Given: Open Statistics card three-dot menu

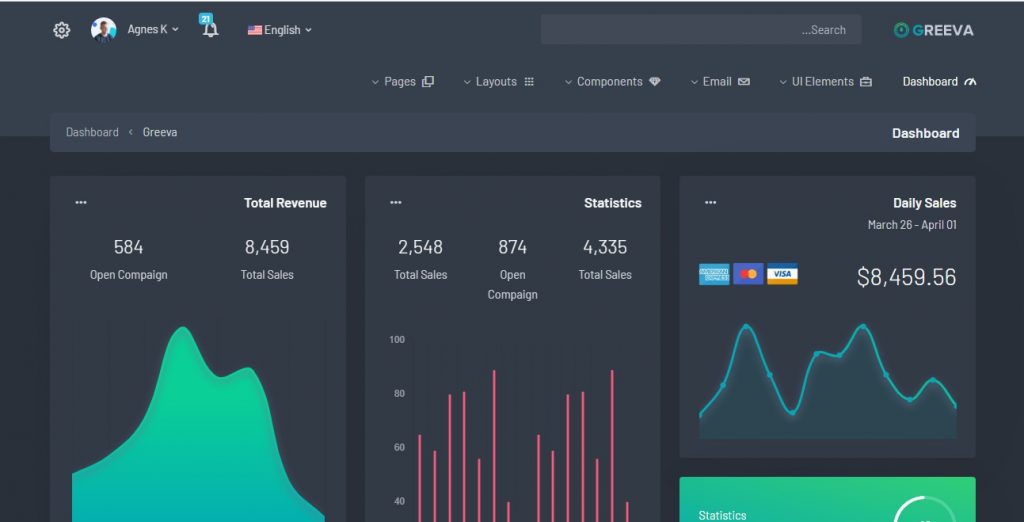Looking at the screenshot, I should [x=396, y=203].
